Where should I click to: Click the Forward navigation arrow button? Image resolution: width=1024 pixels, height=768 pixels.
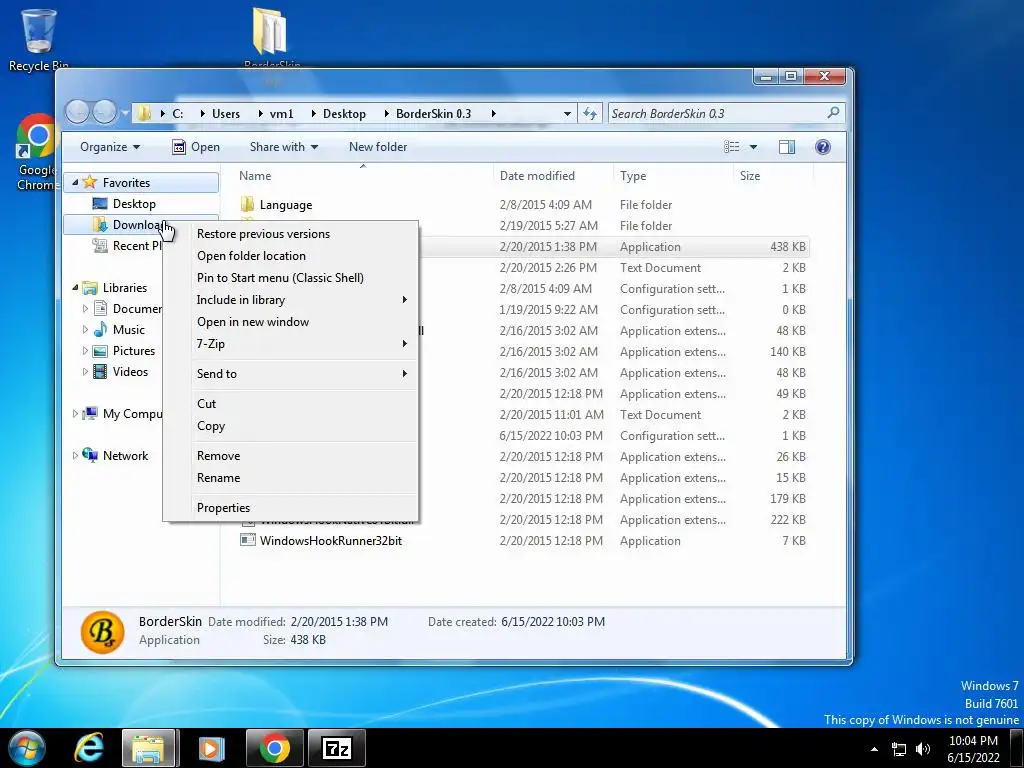coord(104,112)
